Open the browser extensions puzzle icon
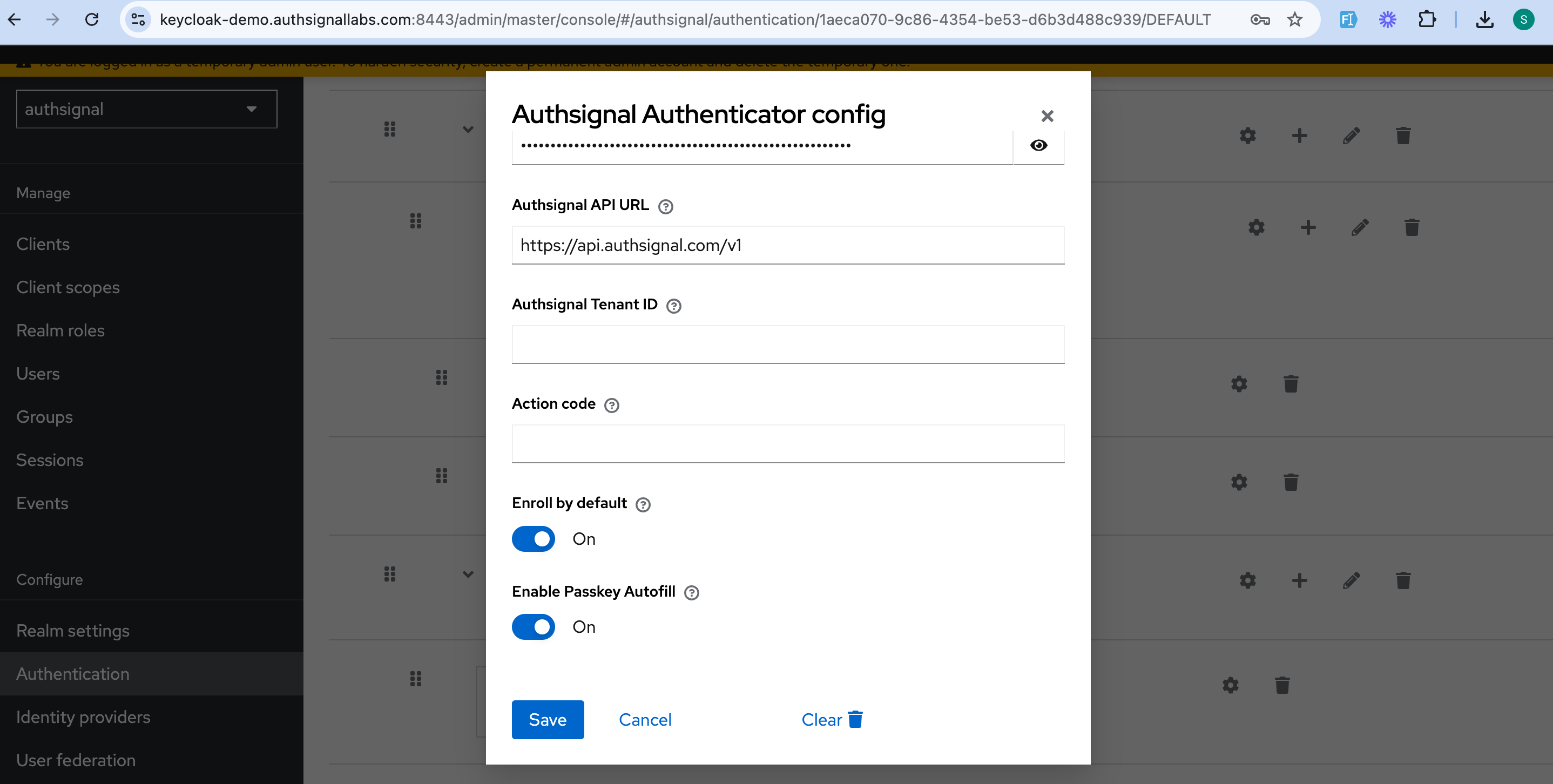This screenshot has width=1553, height=784. pos(1427,20)
